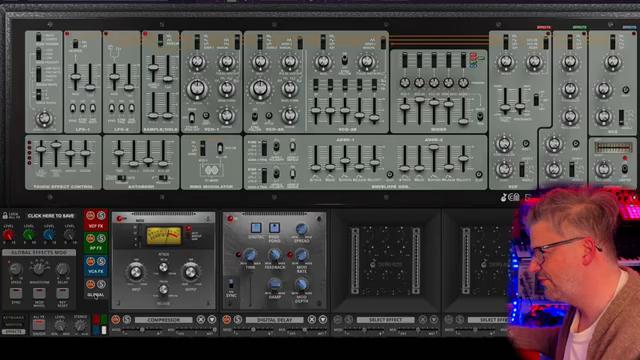Click the Digital Delay slot Mix slider
Screen dimensions: 640x360
306,330
